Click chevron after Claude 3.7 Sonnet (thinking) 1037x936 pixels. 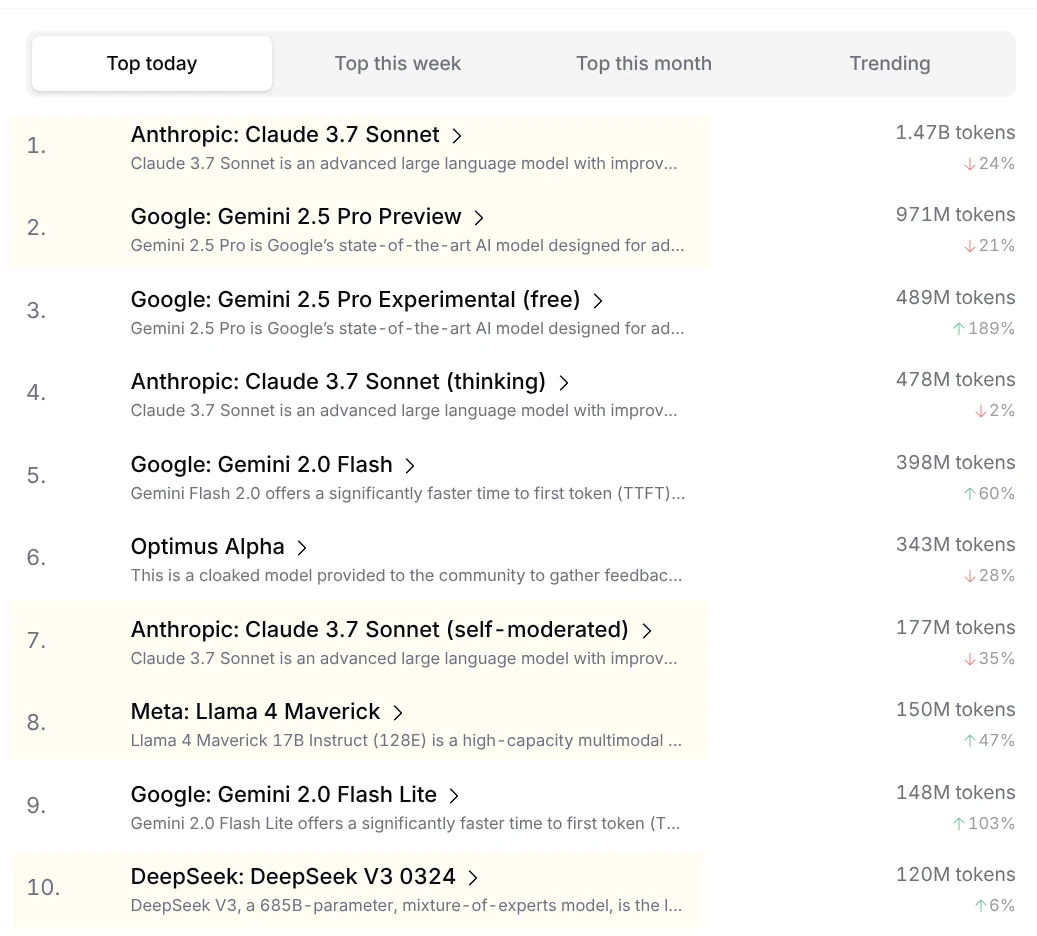click(563, 382)
